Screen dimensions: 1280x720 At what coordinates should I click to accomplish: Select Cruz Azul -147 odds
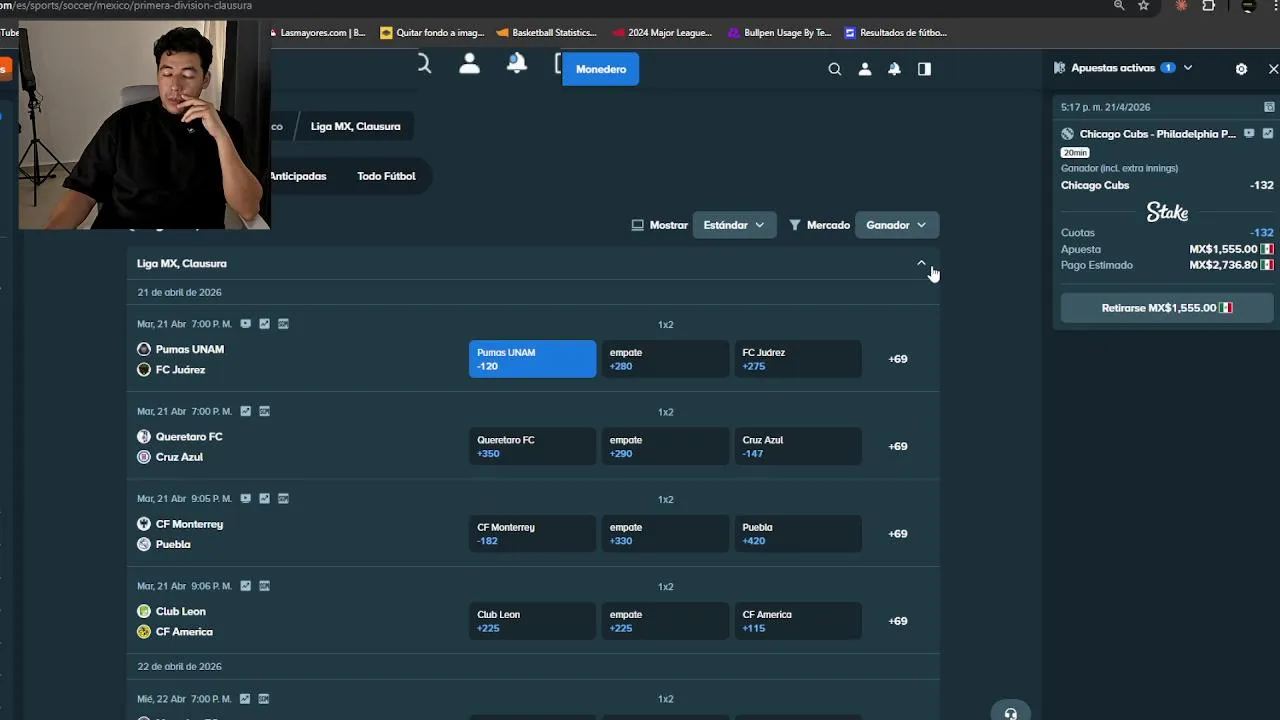point(798,446)
